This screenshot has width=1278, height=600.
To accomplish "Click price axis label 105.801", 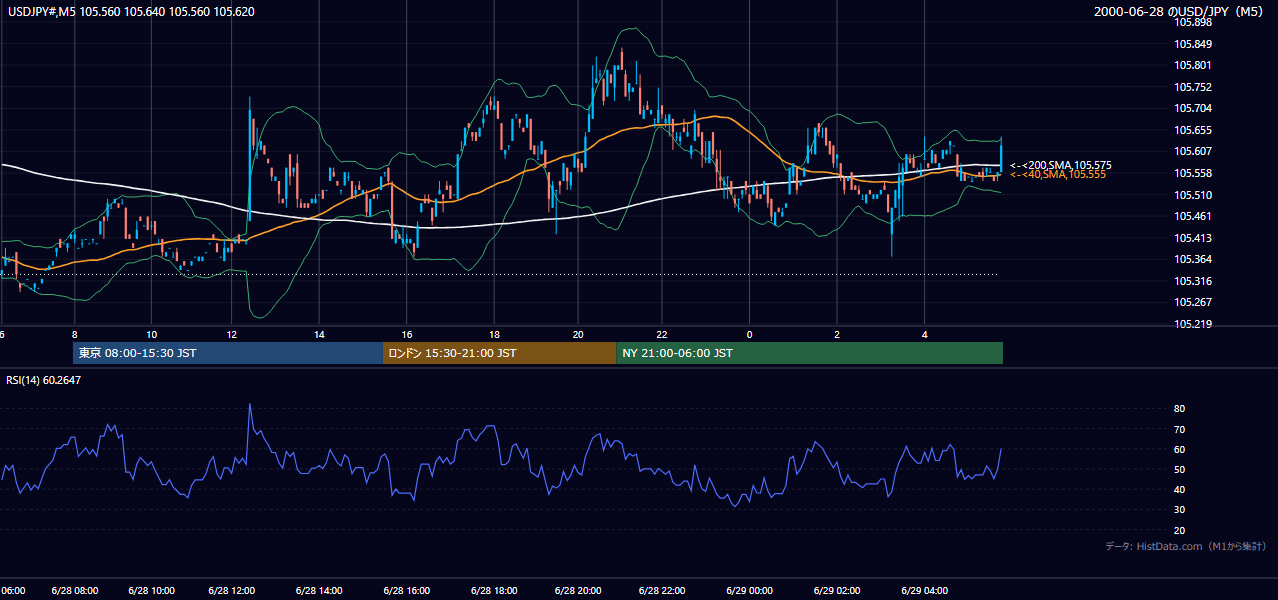I will click(x=1193, y=66).
